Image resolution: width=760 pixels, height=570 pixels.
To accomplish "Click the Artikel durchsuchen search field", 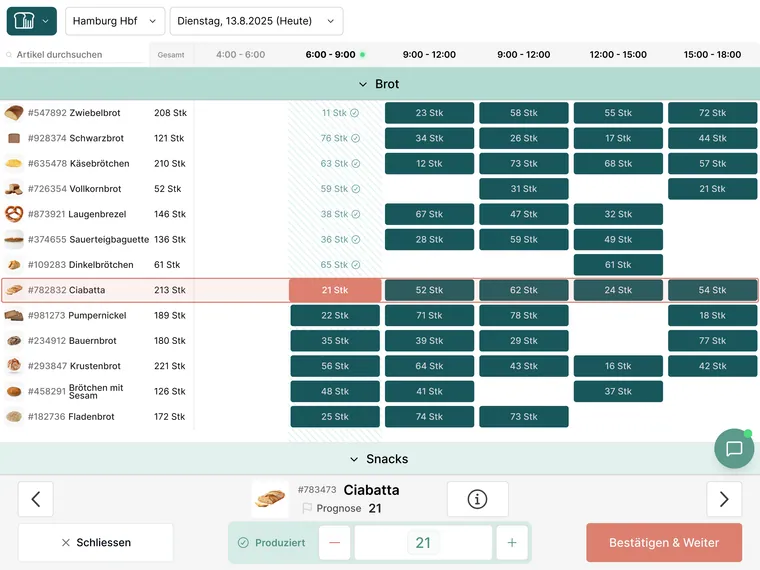I will tap(75, 55).
